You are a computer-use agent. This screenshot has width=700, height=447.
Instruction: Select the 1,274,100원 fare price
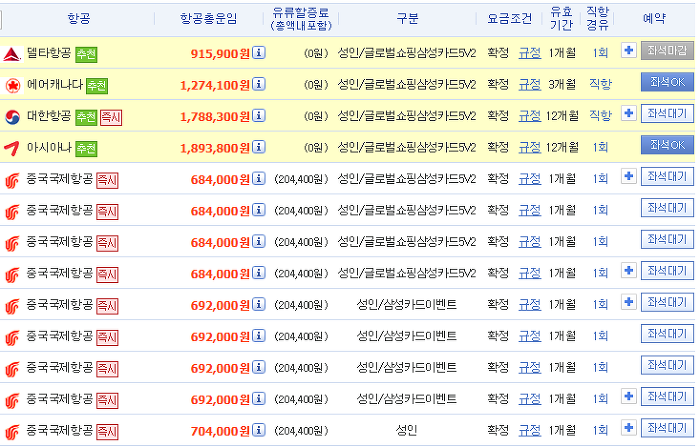pyautogui.click(x=215, y=85)
